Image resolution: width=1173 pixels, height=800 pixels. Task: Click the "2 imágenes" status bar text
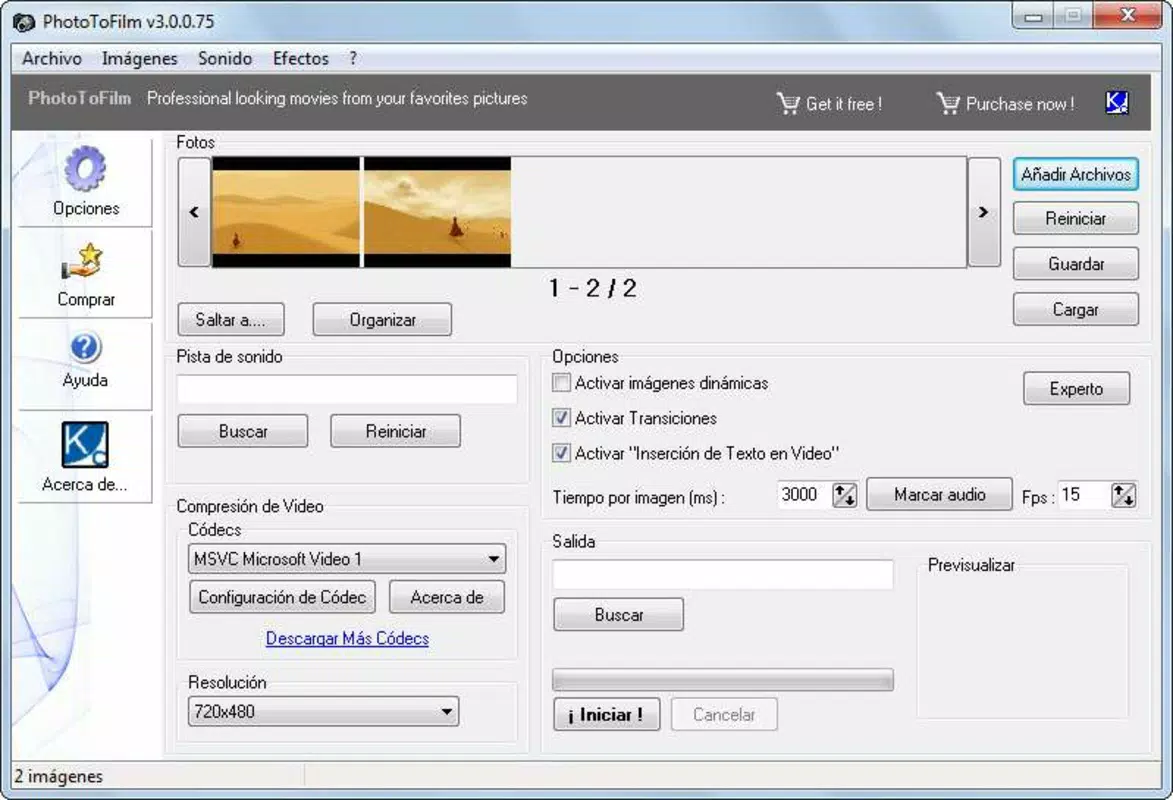(58, 776)
